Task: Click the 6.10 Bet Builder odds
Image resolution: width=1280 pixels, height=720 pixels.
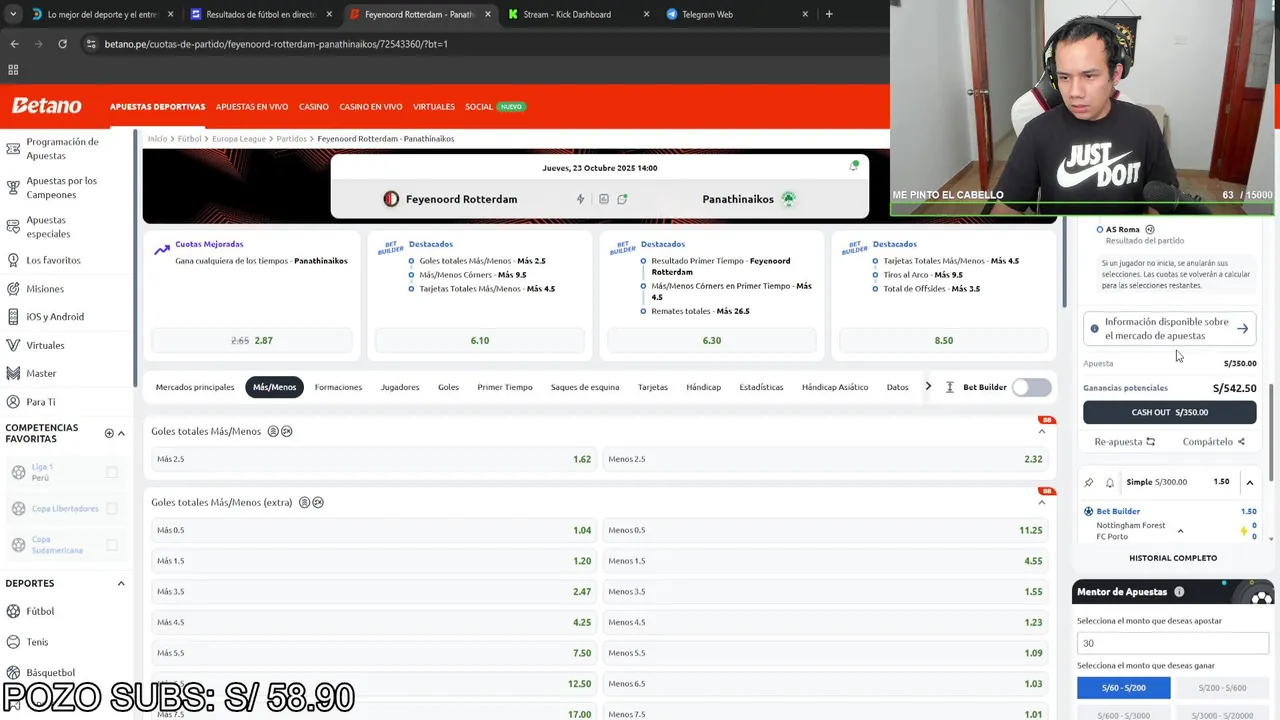Action: click(x=480, y=340)
